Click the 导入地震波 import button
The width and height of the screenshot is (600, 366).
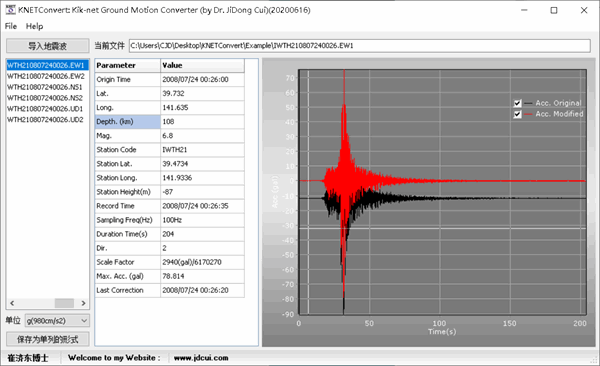pos(47,46)
